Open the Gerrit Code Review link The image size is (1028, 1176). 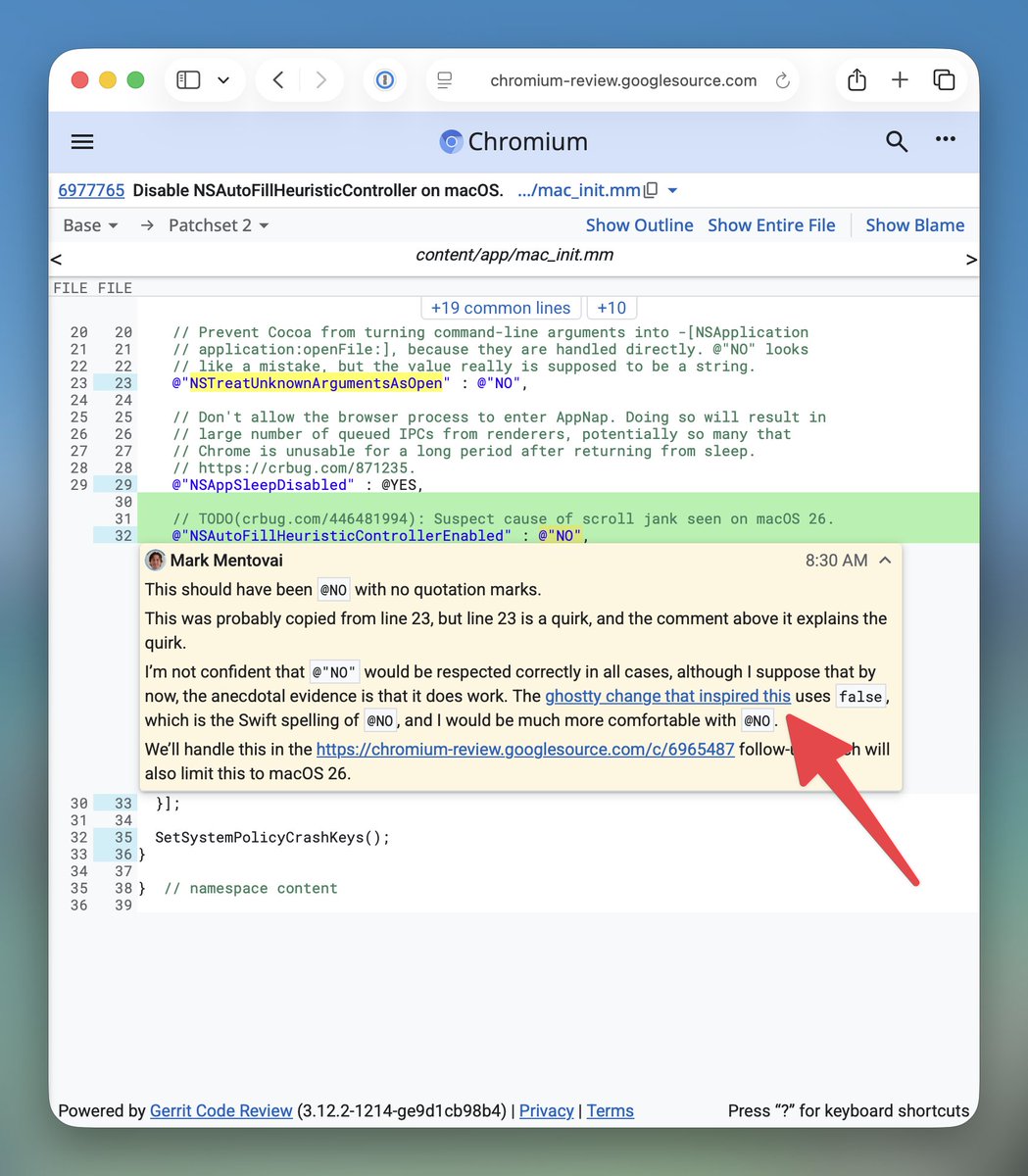[220, 1110]
